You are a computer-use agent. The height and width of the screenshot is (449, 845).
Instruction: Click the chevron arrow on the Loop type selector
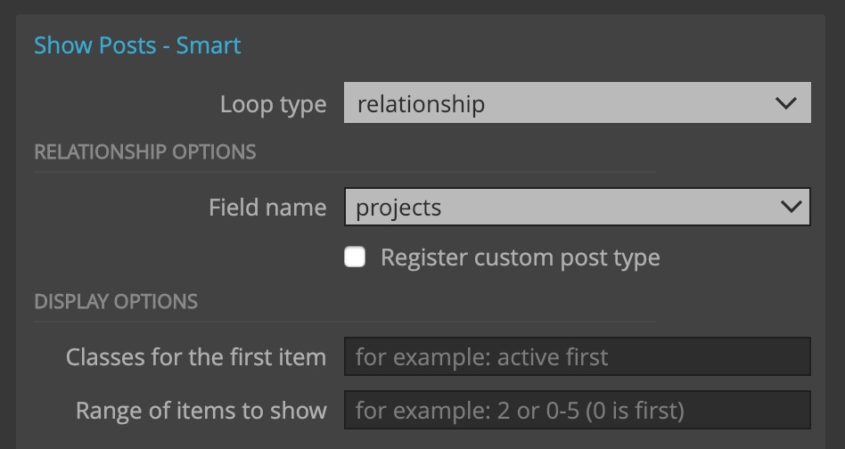pos(786,102)
